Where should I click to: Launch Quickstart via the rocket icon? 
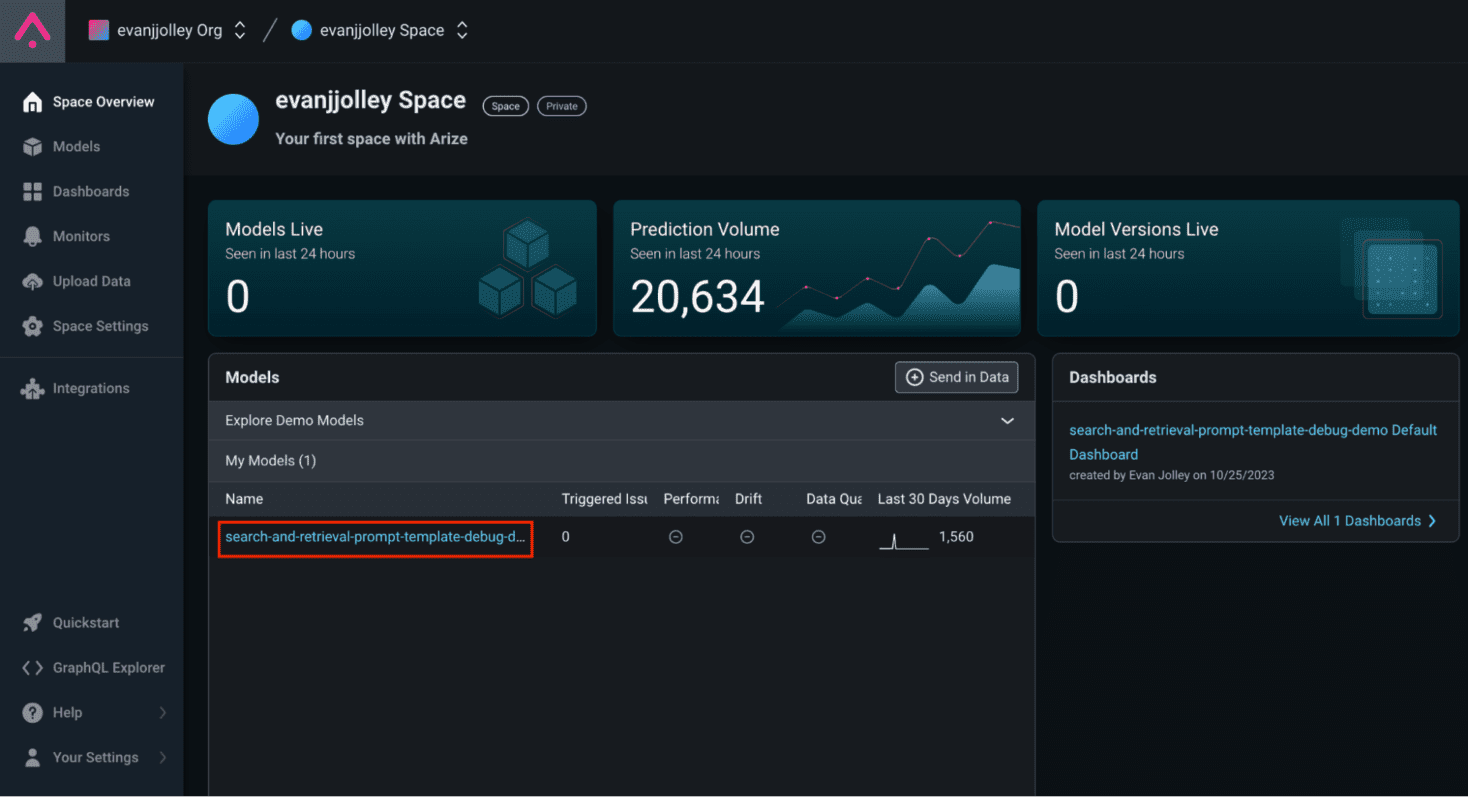[x=33, y=623]
